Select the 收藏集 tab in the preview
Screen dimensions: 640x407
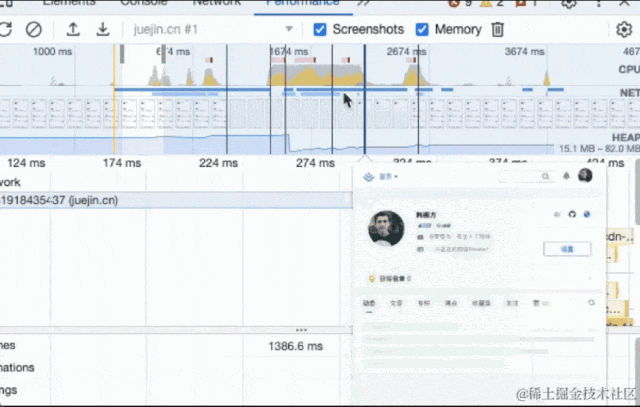coord(481,303)
